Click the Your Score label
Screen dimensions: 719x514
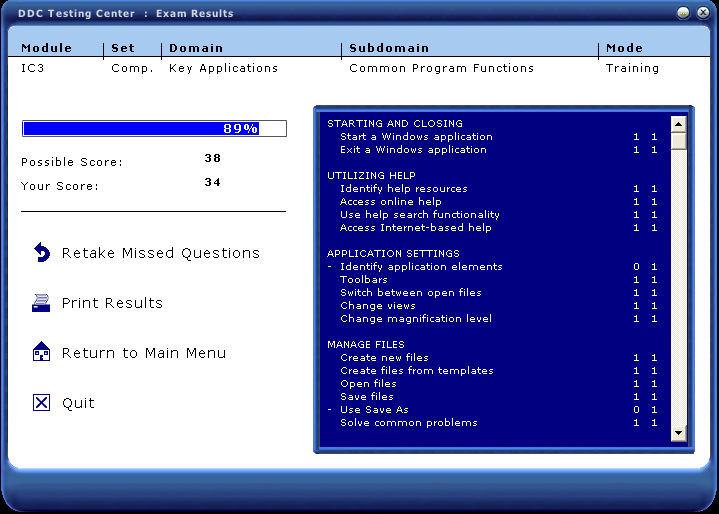60,186
